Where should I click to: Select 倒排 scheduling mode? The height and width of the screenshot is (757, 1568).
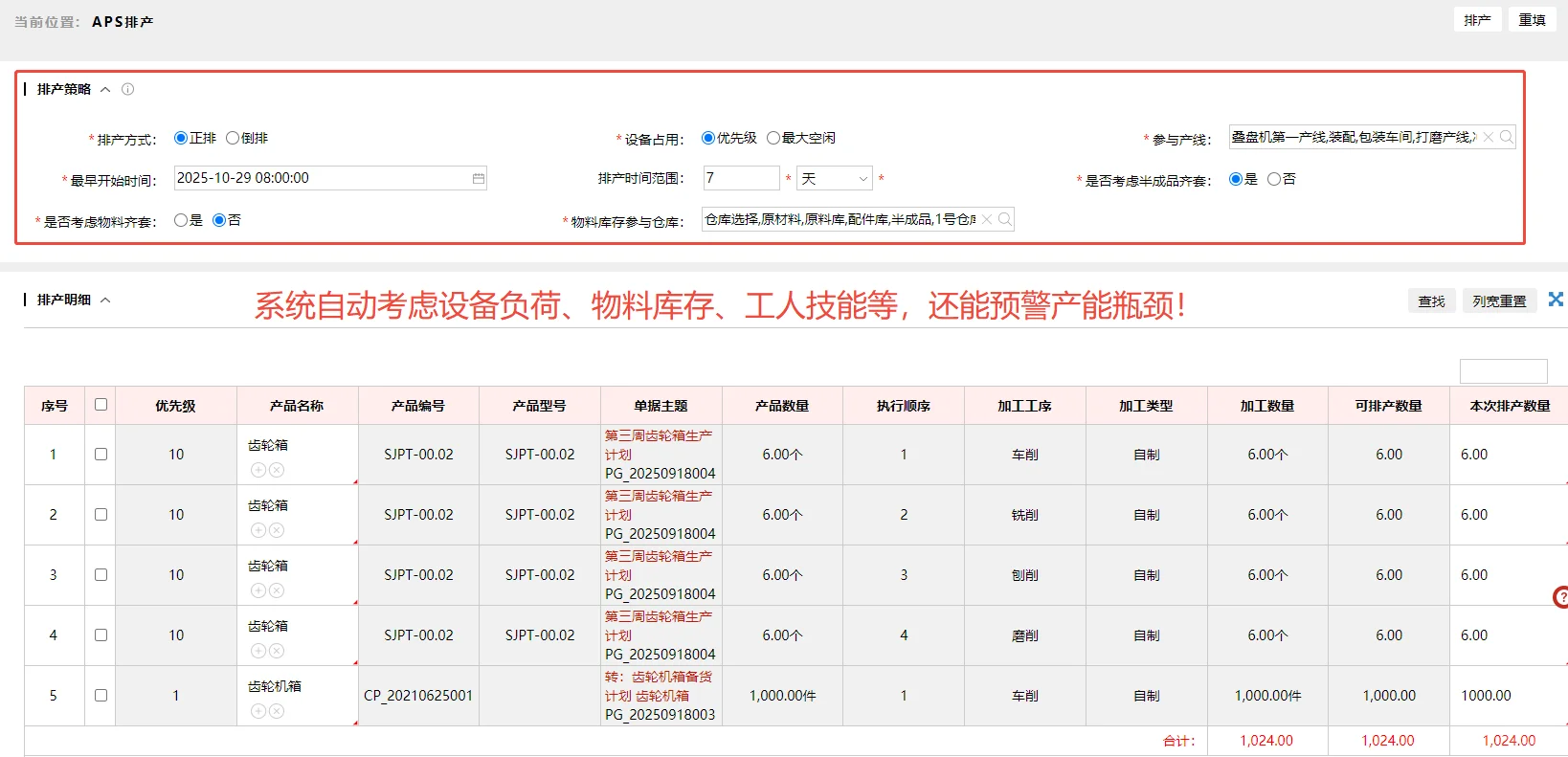(233, 138)
